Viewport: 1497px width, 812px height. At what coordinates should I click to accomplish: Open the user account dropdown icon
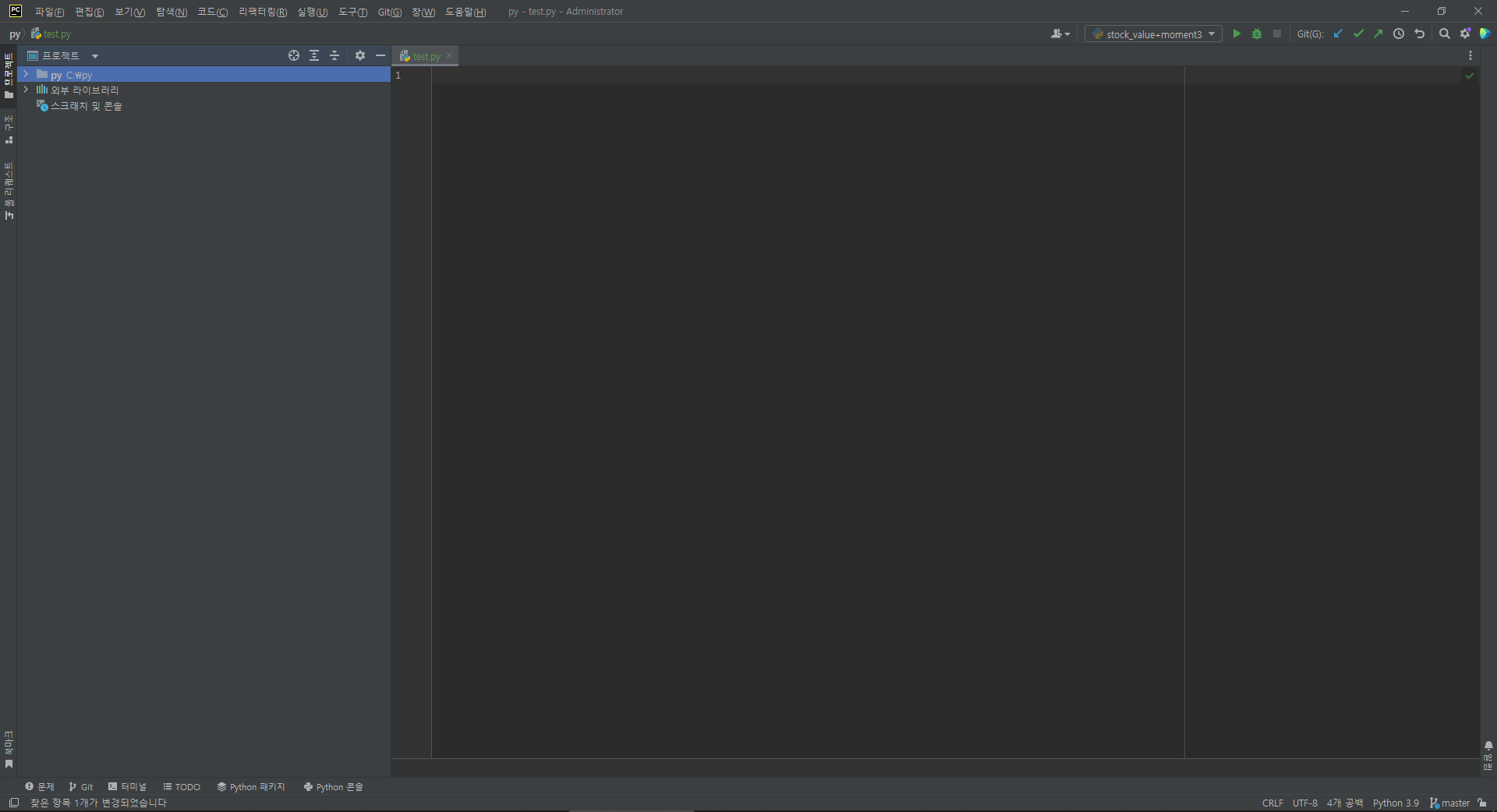pyautogui.click(x=1060, y=34)
